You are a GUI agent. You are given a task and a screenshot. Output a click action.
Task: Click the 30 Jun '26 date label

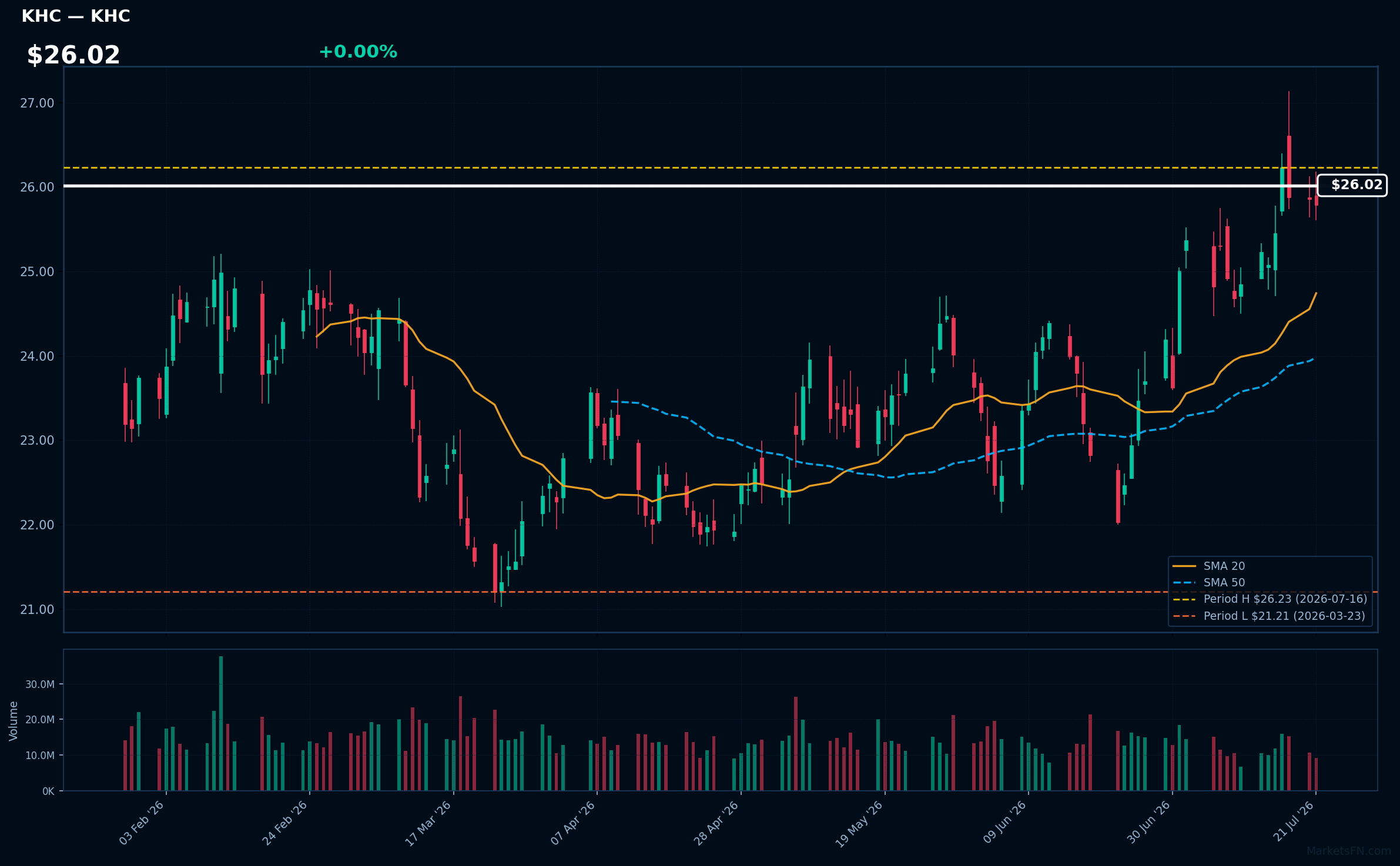(x=1148, y=823)
